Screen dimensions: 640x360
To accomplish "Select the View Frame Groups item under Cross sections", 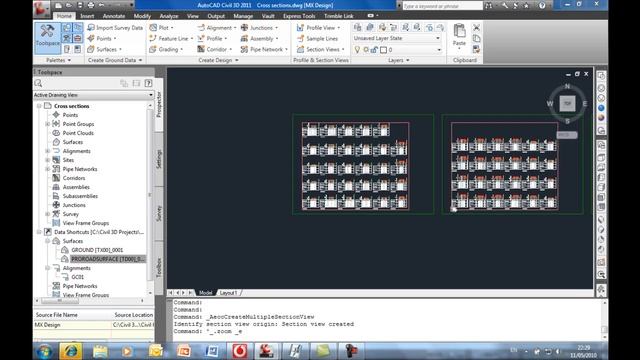I will (86, 223).
